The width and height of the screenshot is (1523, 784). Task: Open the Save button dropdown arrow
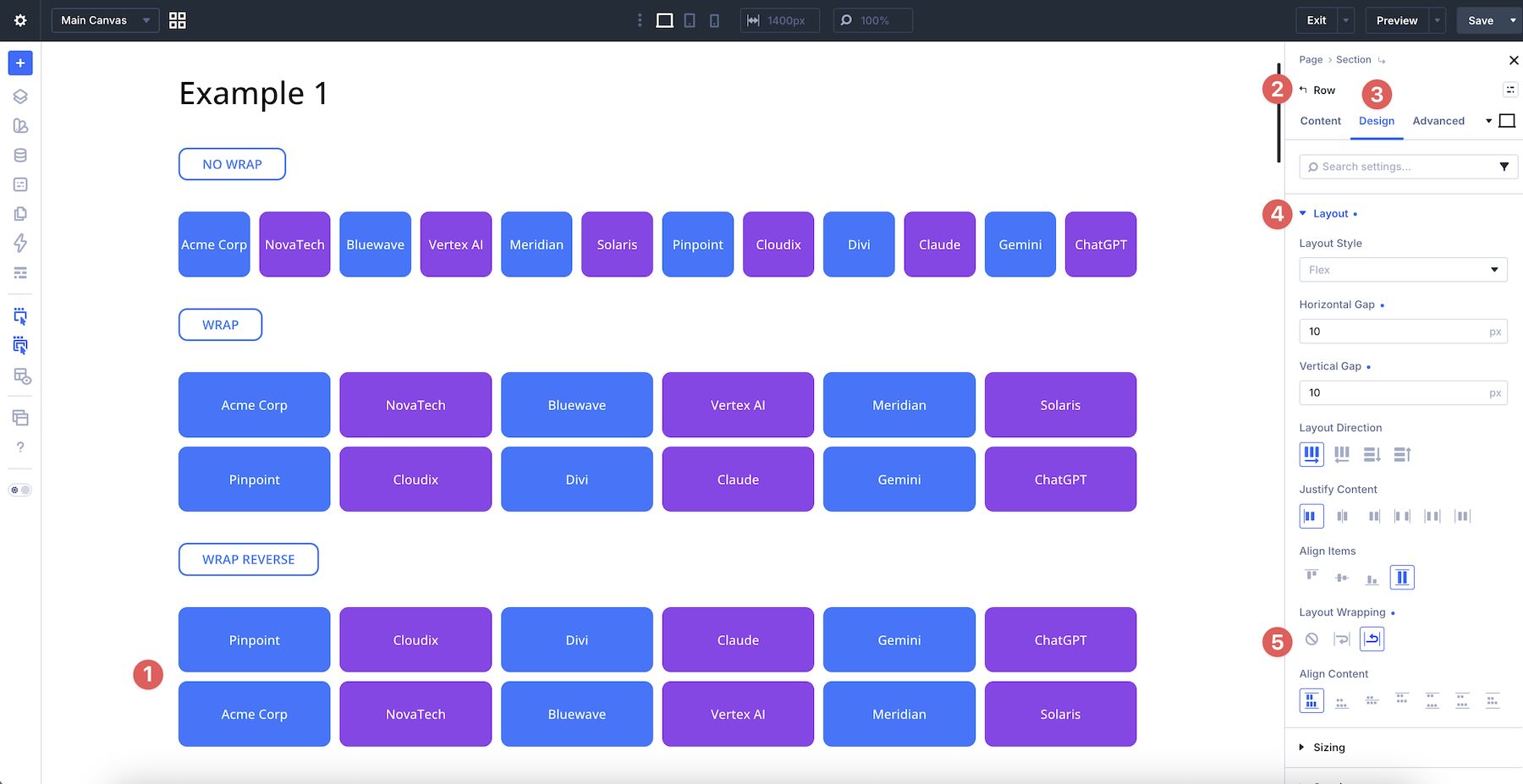[1513, 20]
